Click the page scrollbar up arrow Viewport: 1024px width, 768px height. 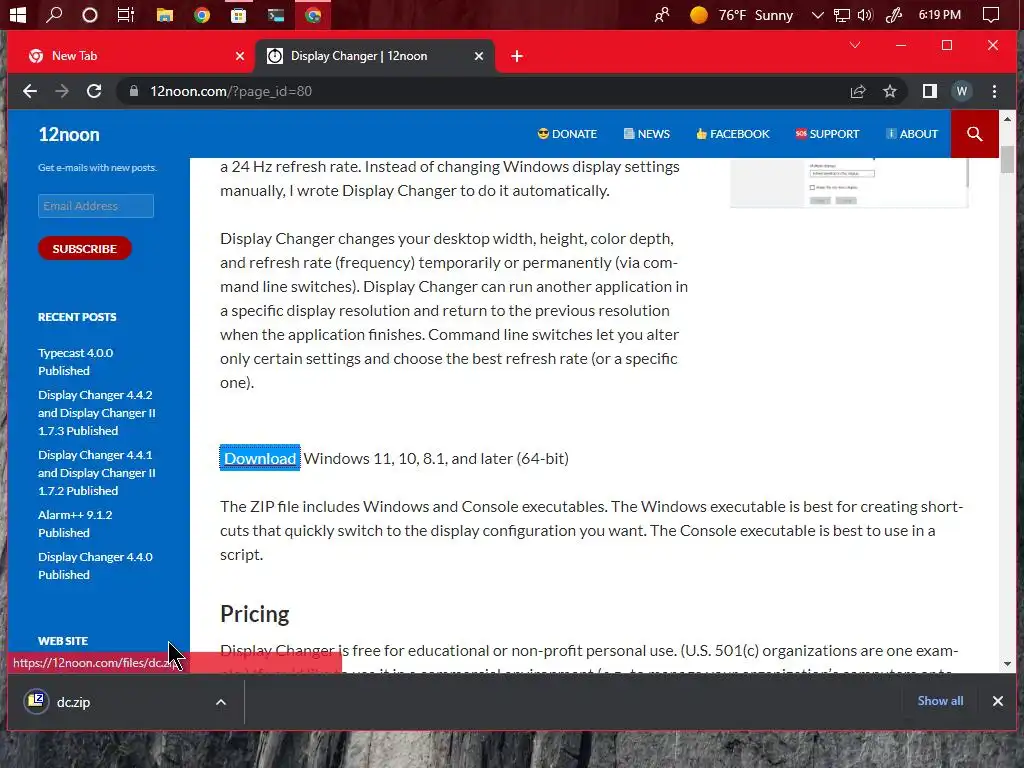[1007, 120]
